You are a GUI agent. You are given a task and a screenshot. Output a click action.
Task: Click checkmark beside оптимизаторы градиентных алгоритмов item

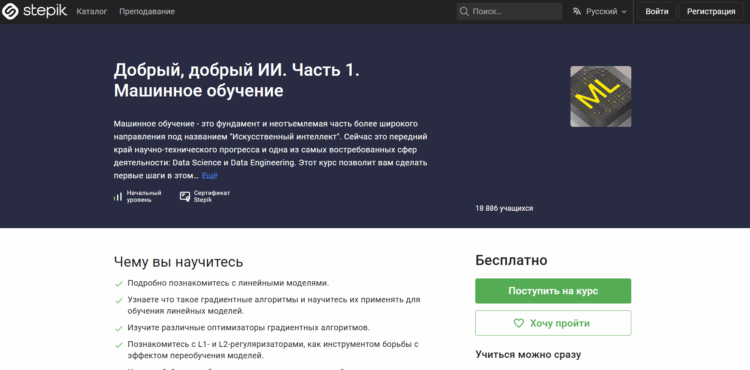[119, 328]
